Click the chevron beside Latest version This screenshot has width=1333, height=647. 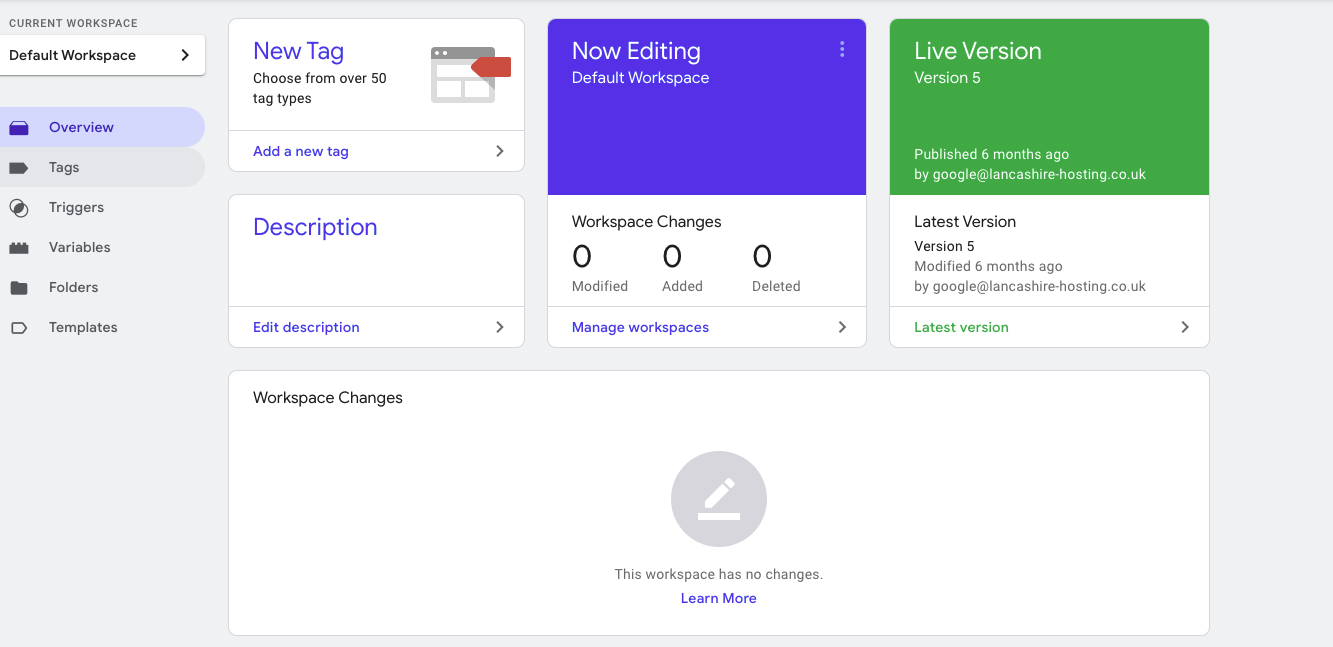(1184, 326)
